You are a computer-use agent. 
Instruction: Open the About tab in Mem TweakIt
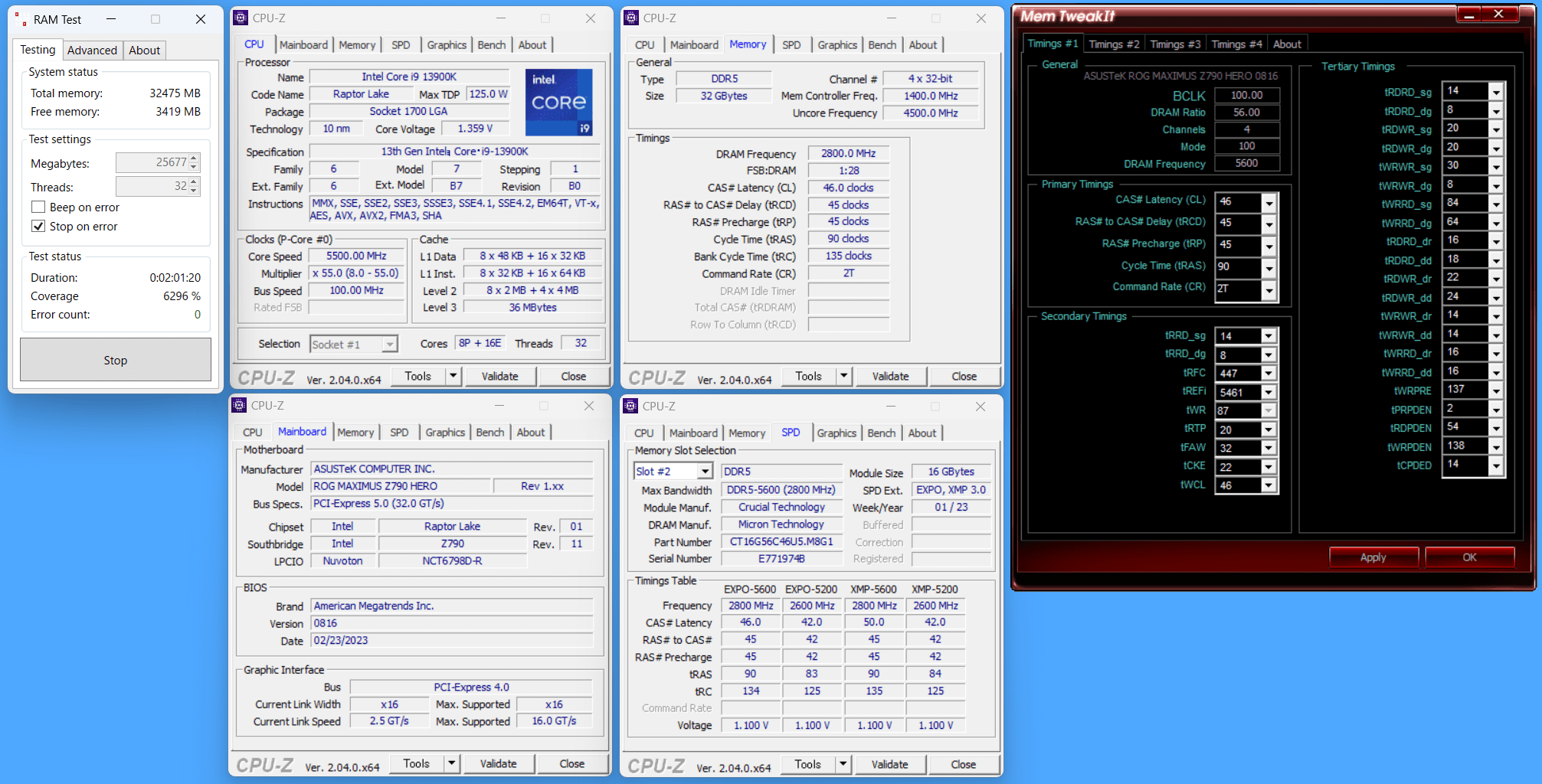click(1287, 44)
